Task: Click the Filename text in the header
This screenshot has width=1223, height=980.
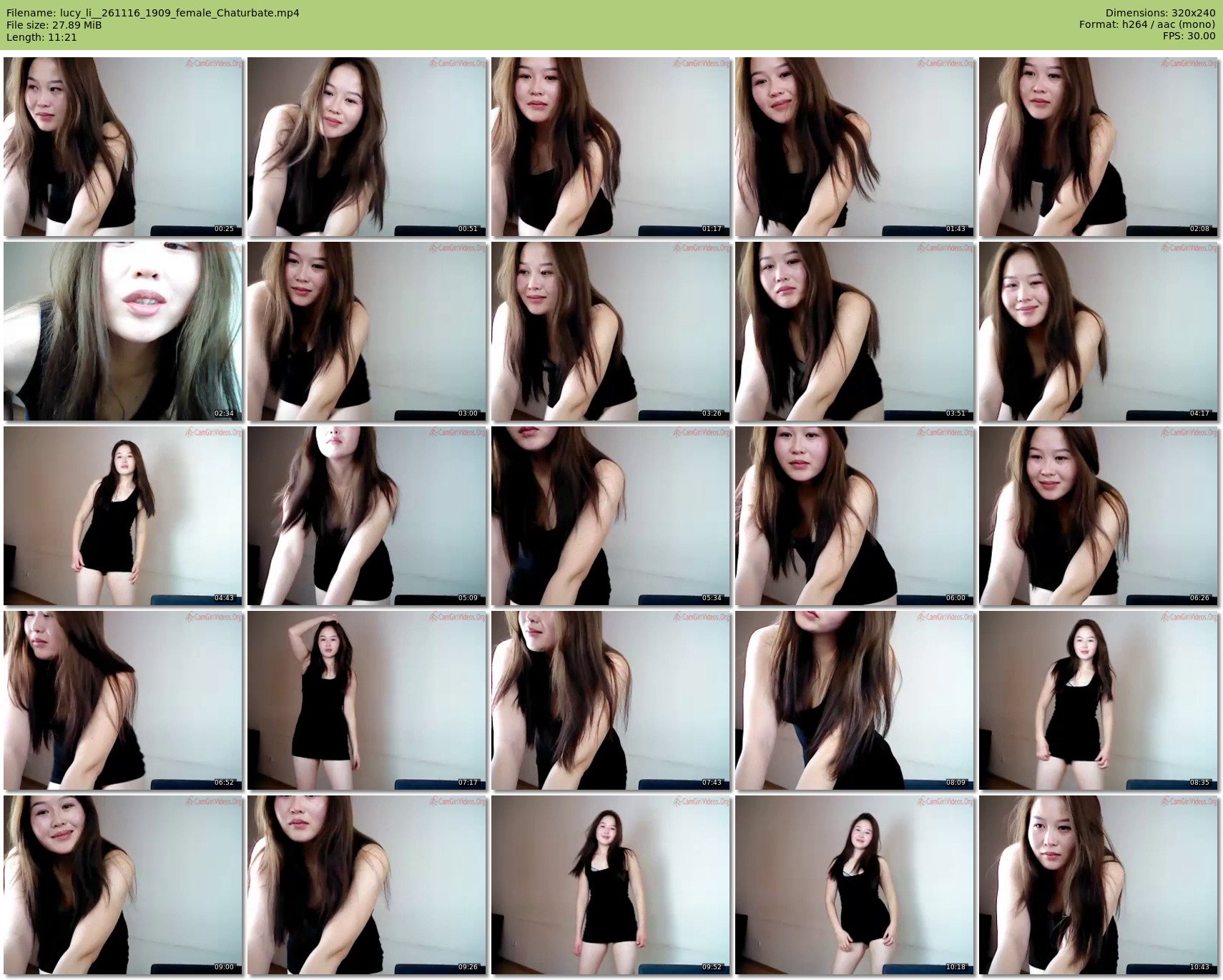Action: (x=153, y=13)
